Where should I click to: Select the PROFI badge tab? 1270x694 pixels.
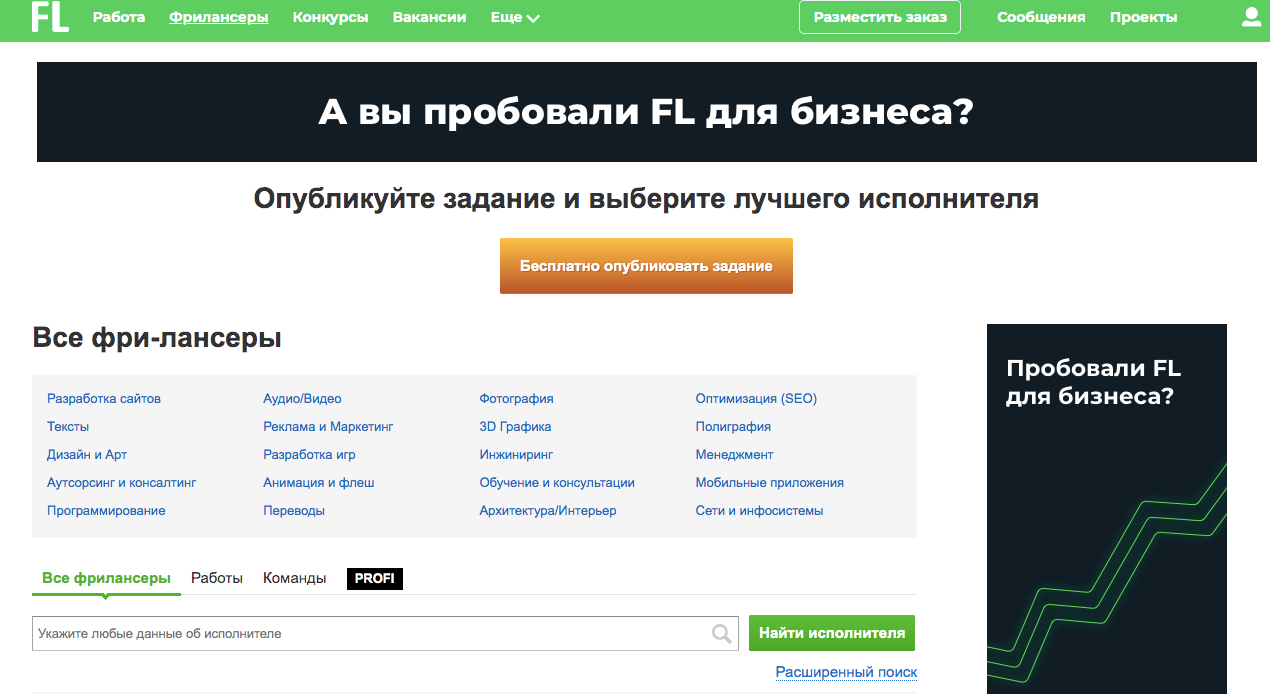(x=374, y=578)
